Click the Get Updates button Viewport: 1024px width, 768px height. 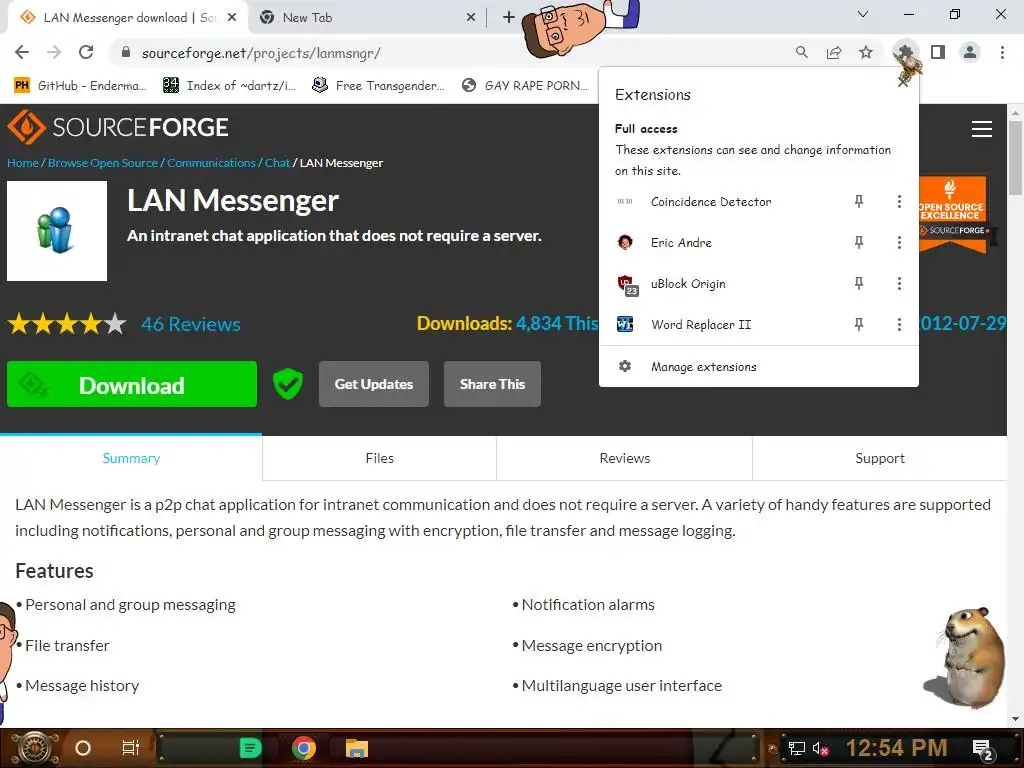click(374, 384)
